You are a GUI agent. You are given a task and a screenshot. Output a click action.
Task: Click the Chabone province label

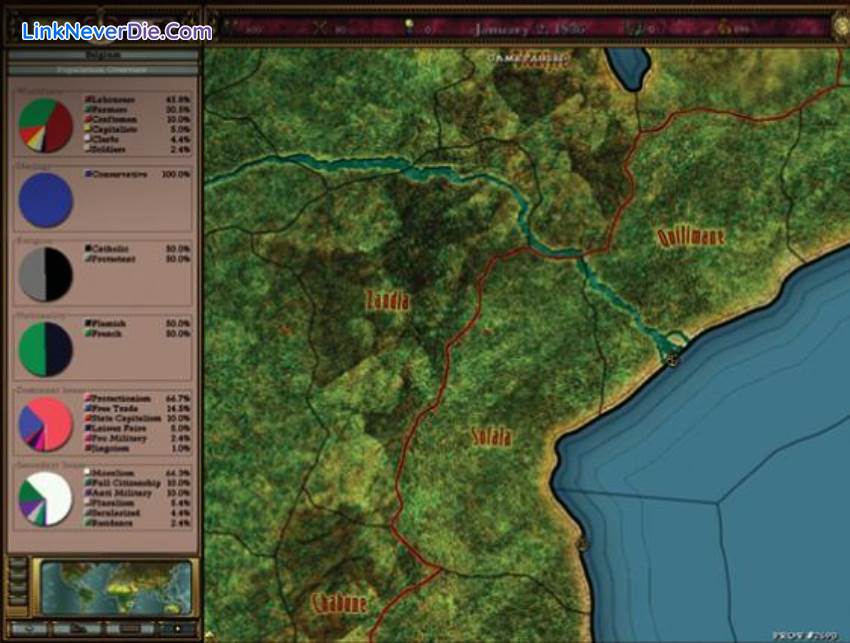coord(340,604)
